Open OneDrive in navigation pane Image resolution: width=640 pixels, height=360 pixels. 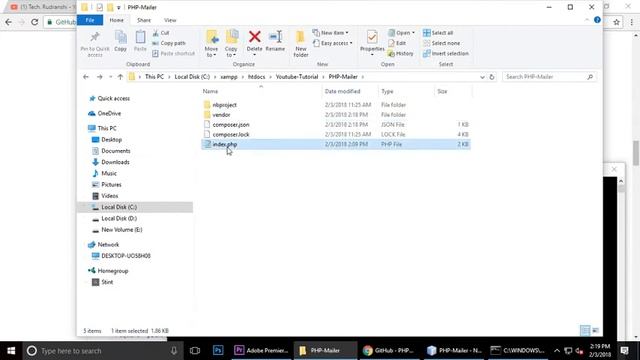109,113
